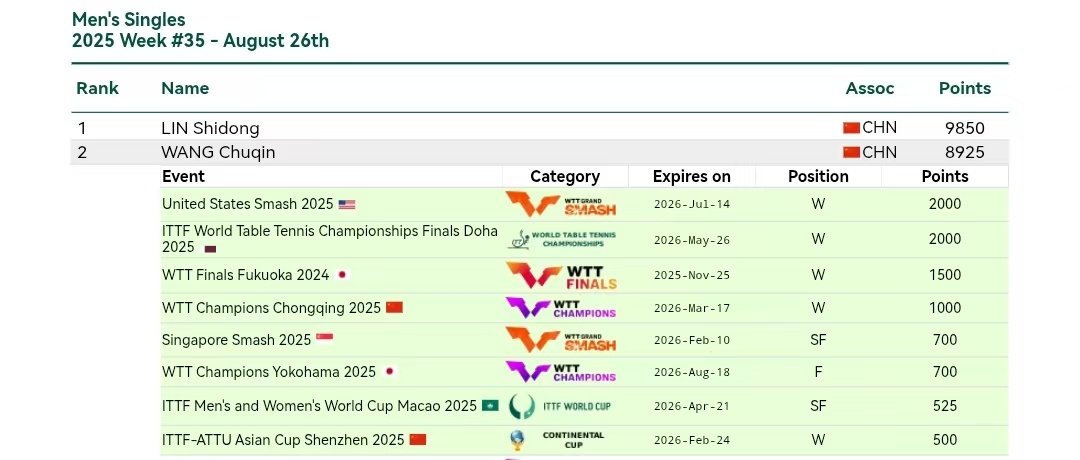
Task: Click the Assoc column header
Action: pos(870,88)
